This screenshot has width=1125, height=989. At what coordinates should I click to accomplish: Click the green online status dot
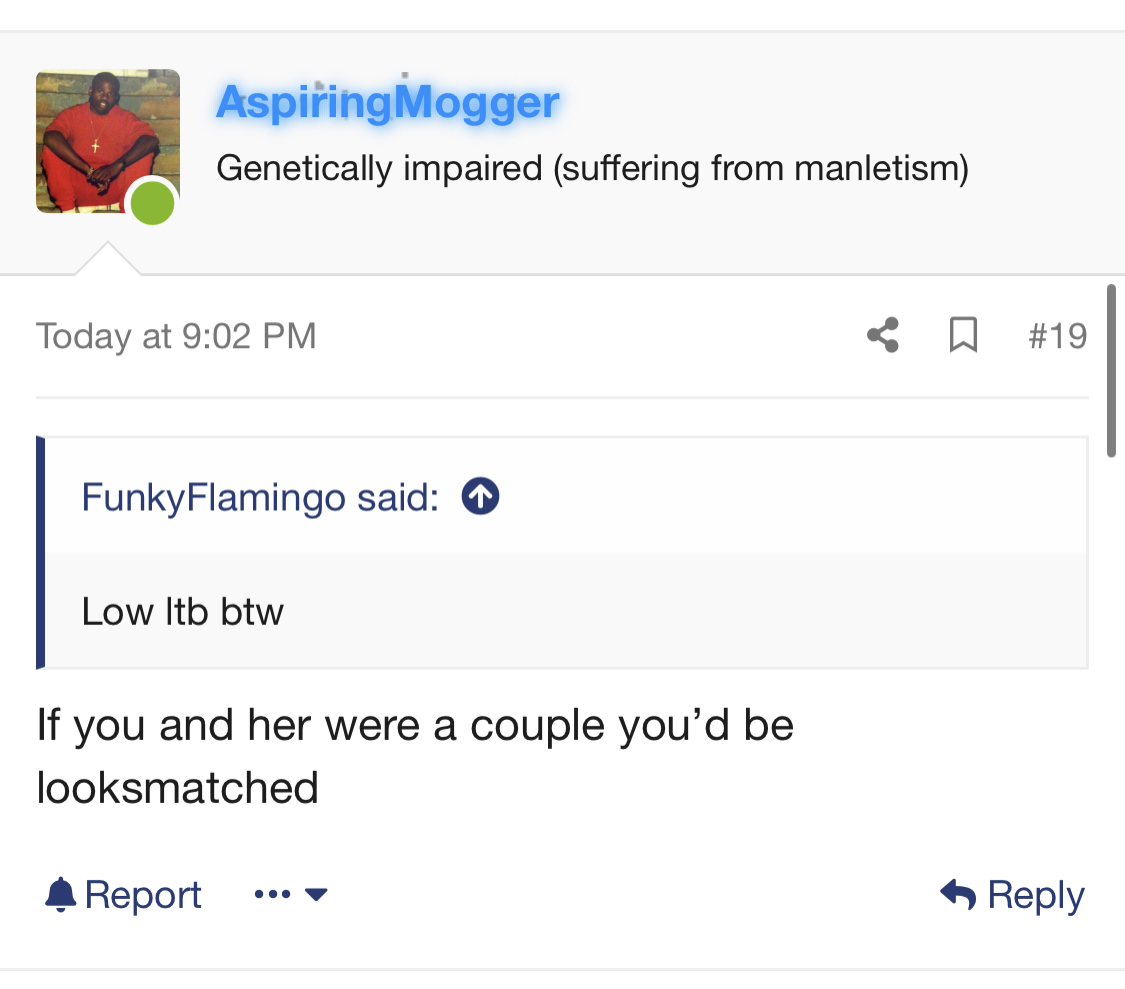pos(152,203)
